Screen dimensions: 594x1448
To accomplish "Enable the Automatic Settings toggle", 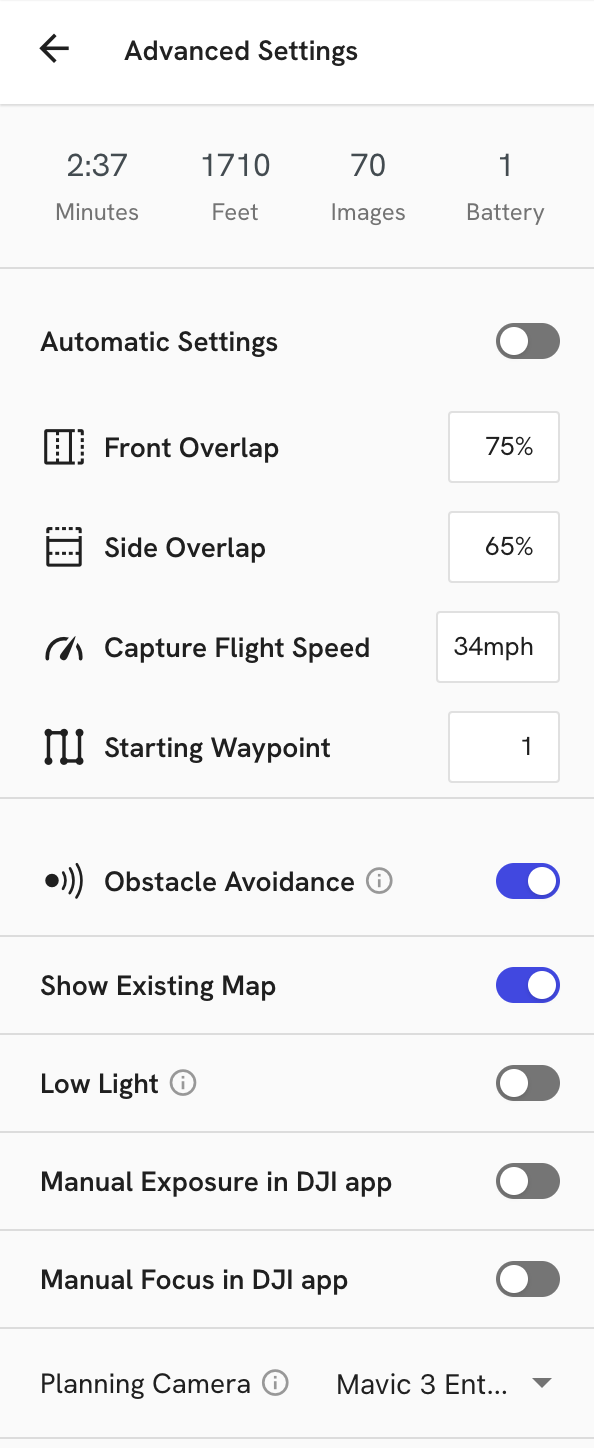I will [528, 342].
